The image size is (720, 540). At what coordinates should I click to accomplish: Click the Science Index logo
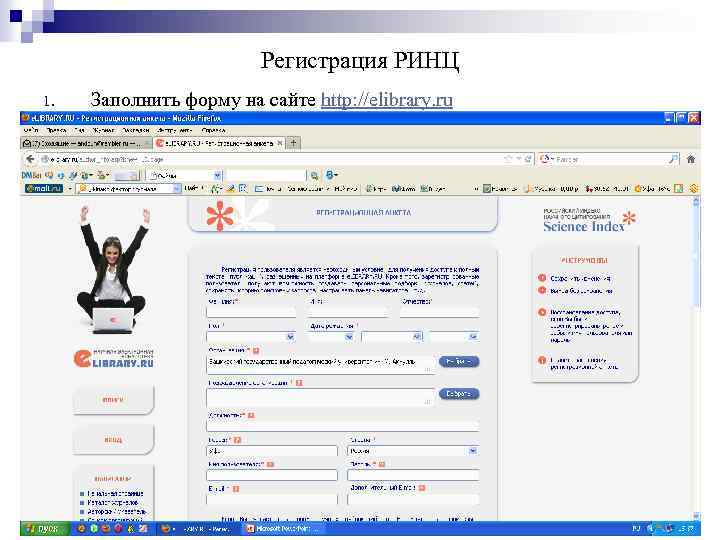tap(589, 220)
